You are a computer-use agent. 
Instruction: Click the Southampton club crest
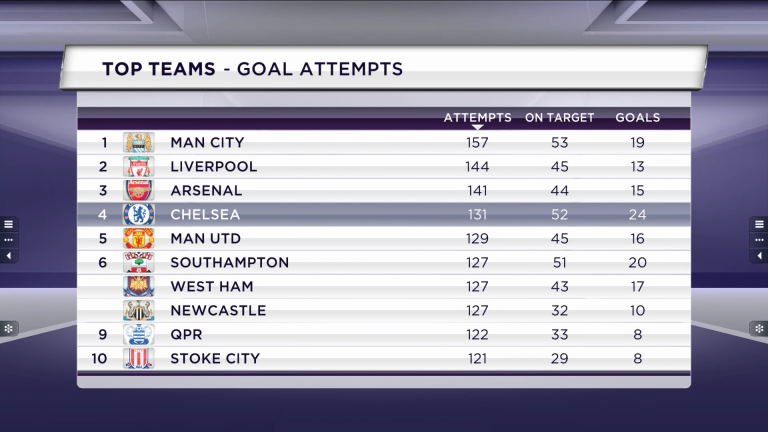coord(139,263)
